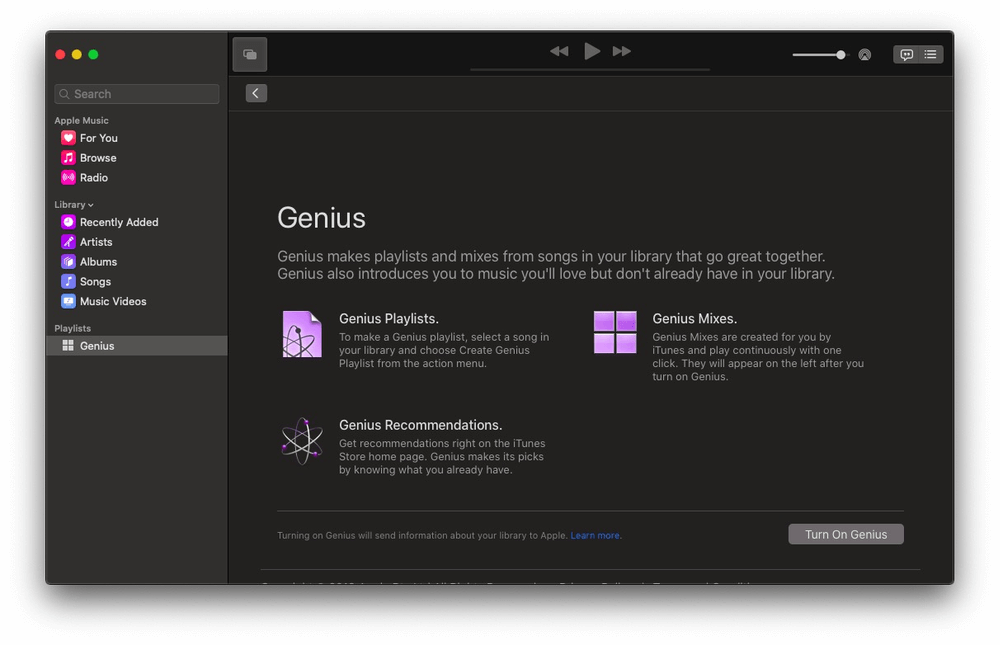
Task: Select the Genius playlist item
Action: (x=136, y=346)
